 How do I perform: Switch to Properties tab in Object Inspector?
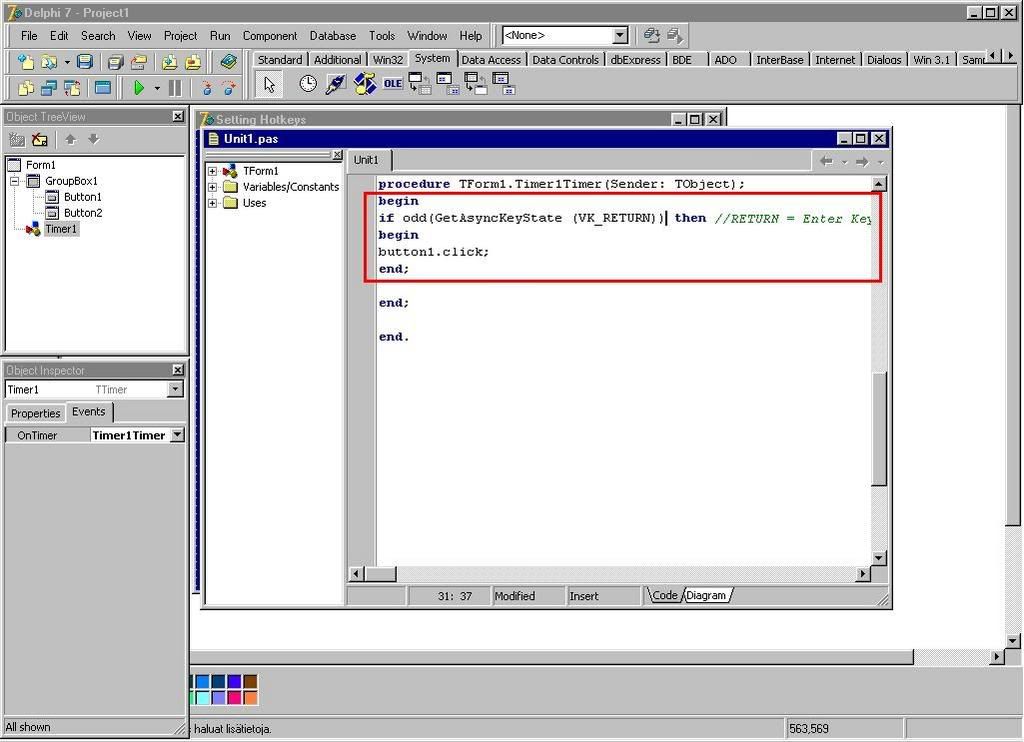[36, 413]
